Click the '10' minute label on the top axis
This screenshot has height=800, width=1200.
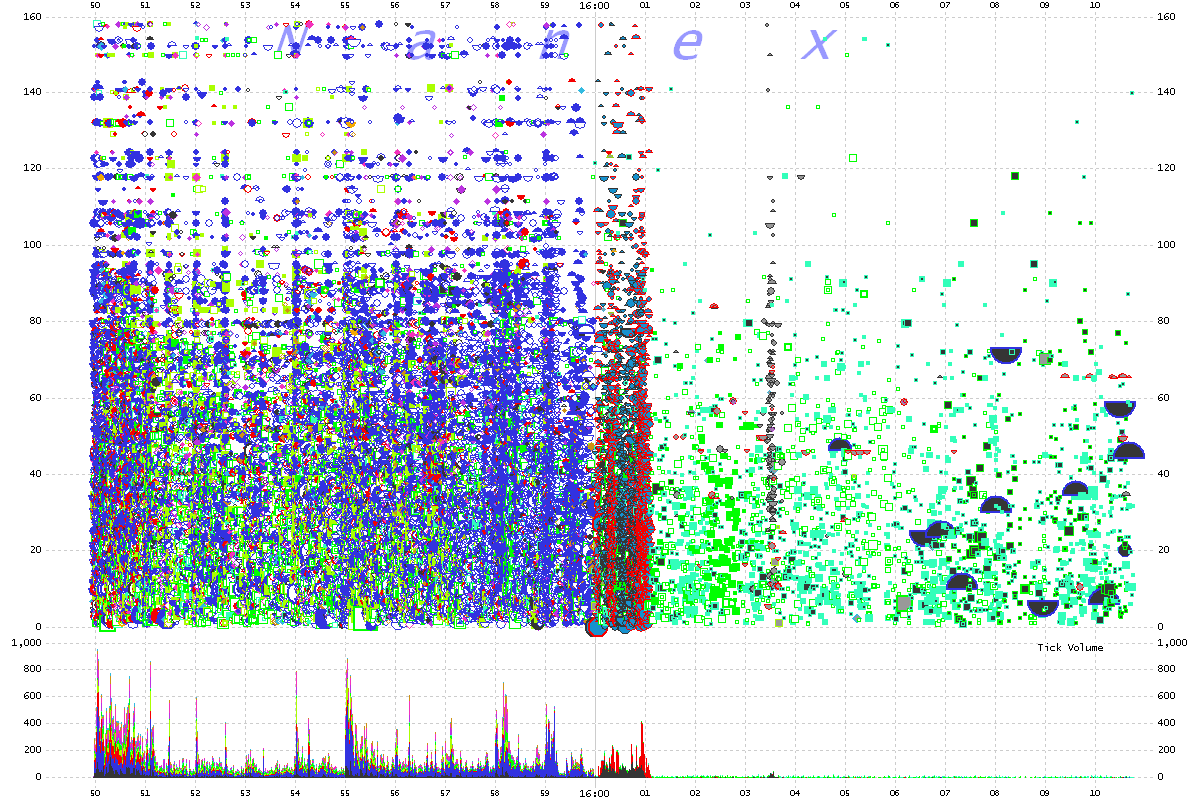click(x=1095, y=5)
